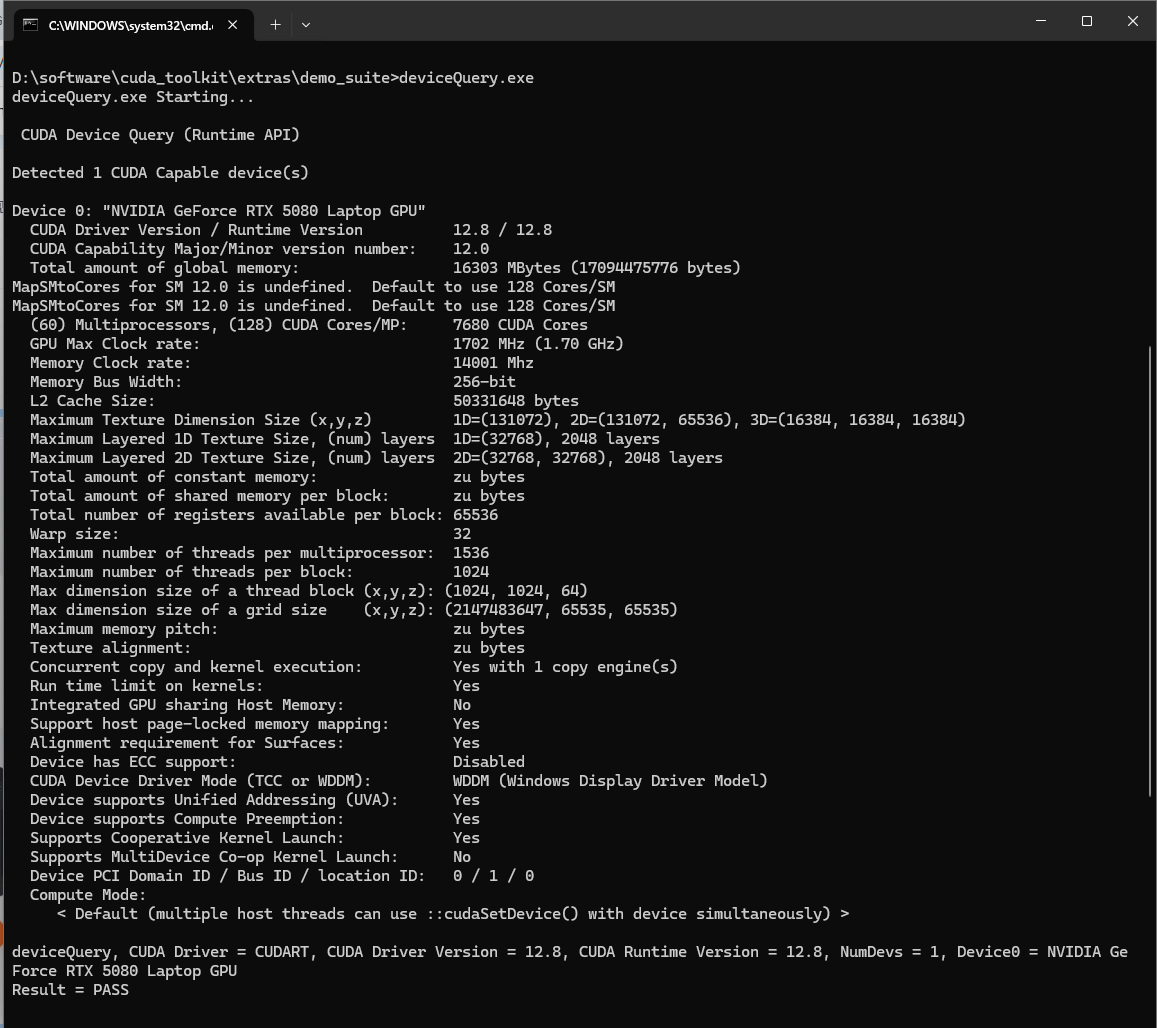Click 'CUDA Device Query (Runtime API)' text

(160, 135)
